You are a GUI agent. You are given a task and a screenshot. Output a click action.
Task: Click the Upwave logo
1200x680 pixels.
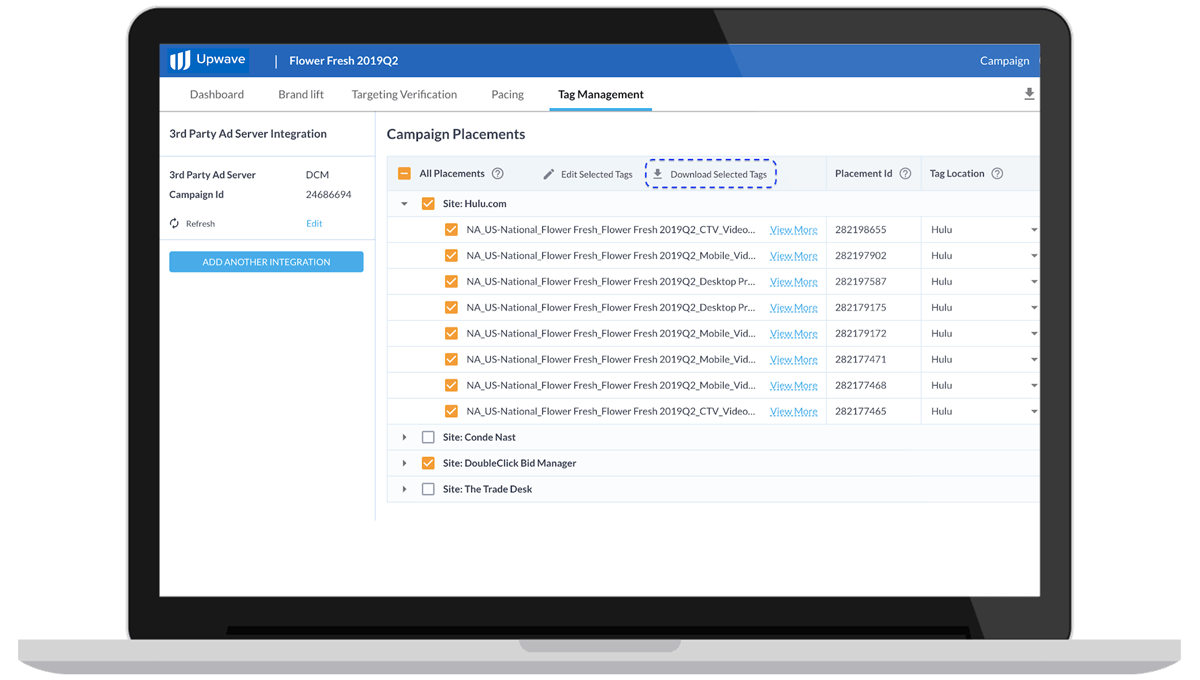pos(208,60)
